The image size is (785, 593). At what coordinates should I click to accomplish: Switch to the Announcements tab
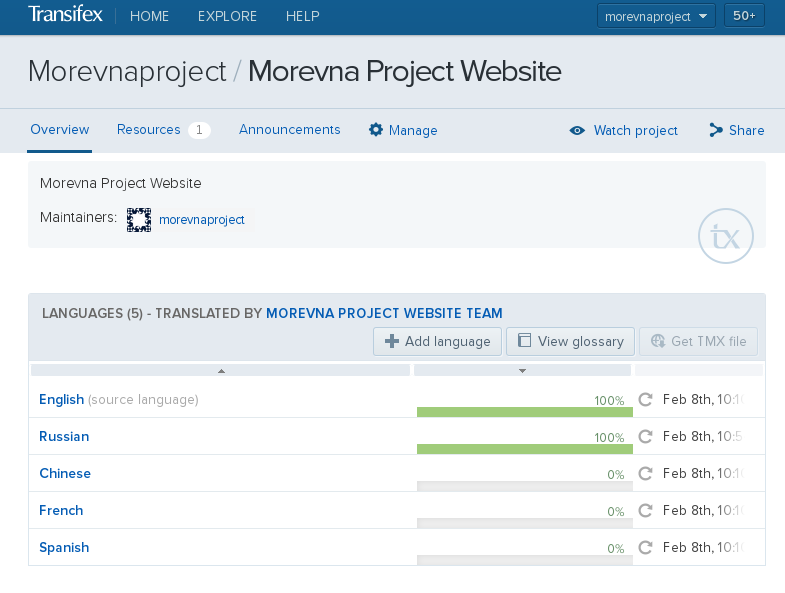pos(289,130)
